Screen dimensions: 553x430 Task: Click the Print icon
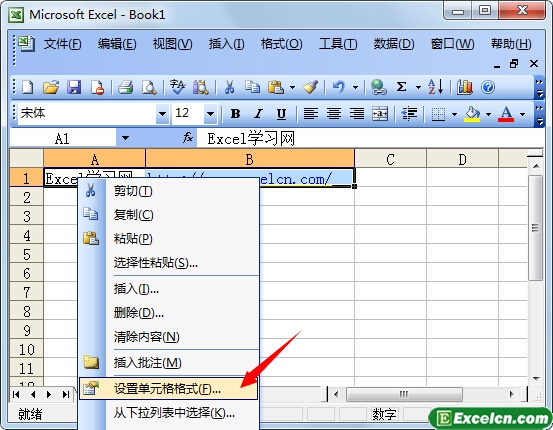click(126, 87)
